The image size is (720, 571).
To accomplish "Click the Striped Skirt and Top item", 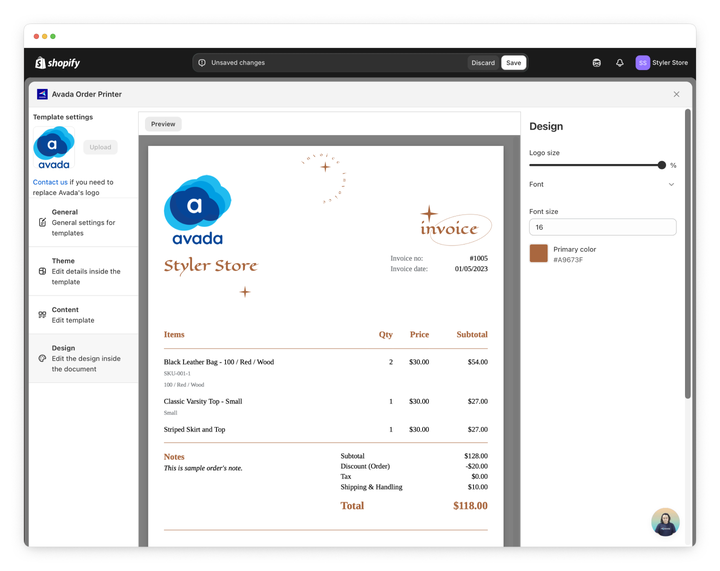I will tap(194, 430).
